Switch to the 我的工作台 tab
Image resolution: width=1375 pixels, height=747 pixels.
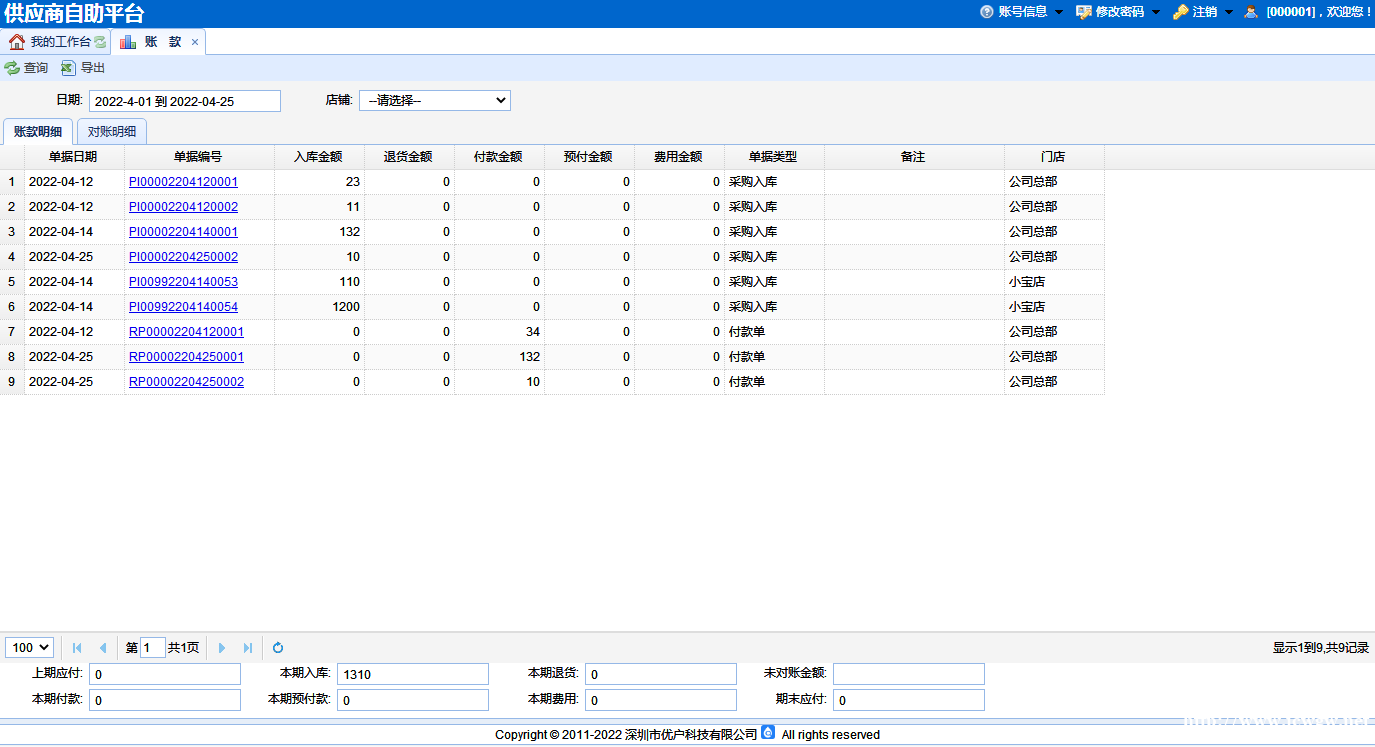[59, 42]
